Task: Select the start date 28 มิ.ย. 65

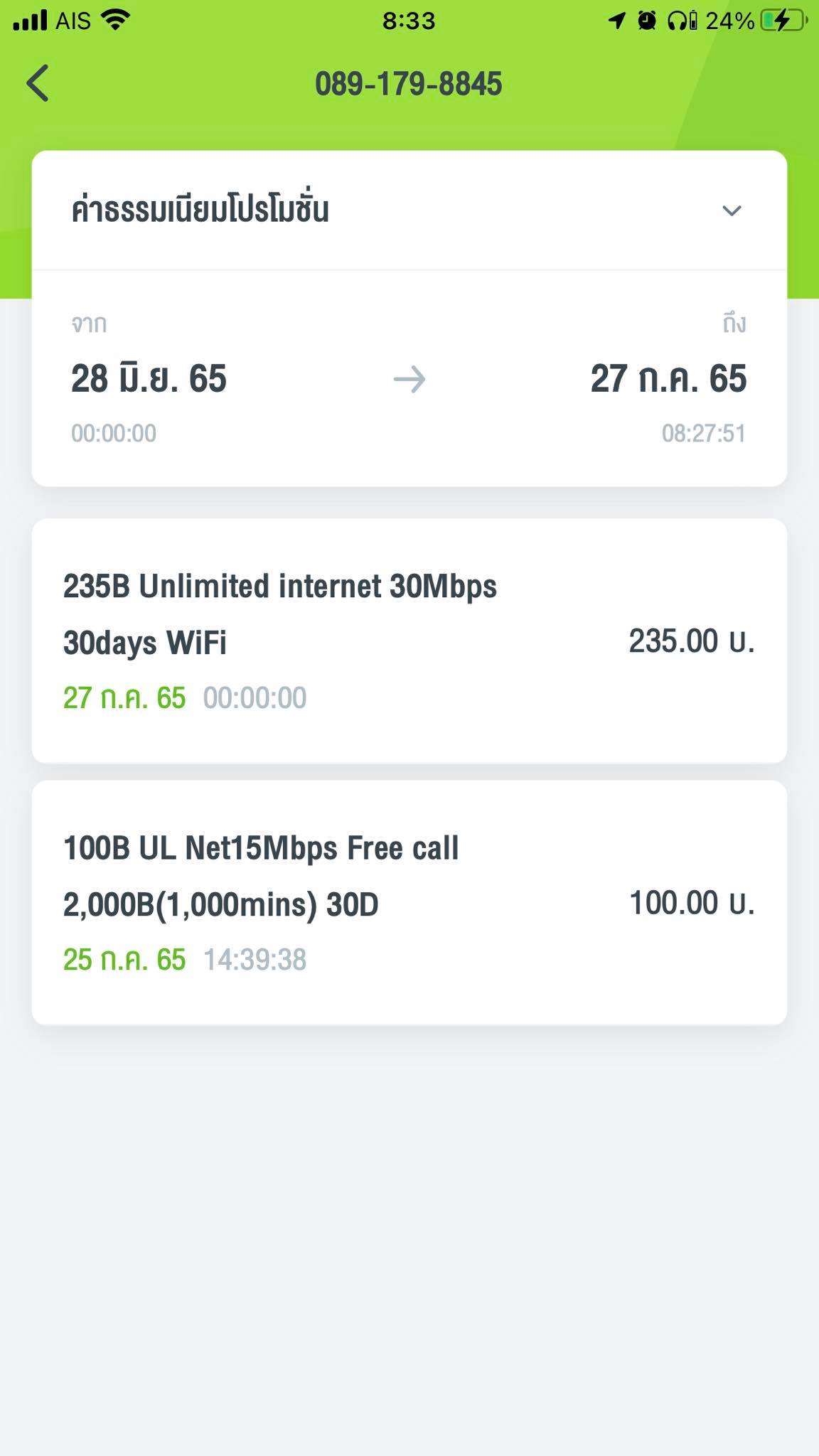Action: pyautogui.click(x=149, y=378)
